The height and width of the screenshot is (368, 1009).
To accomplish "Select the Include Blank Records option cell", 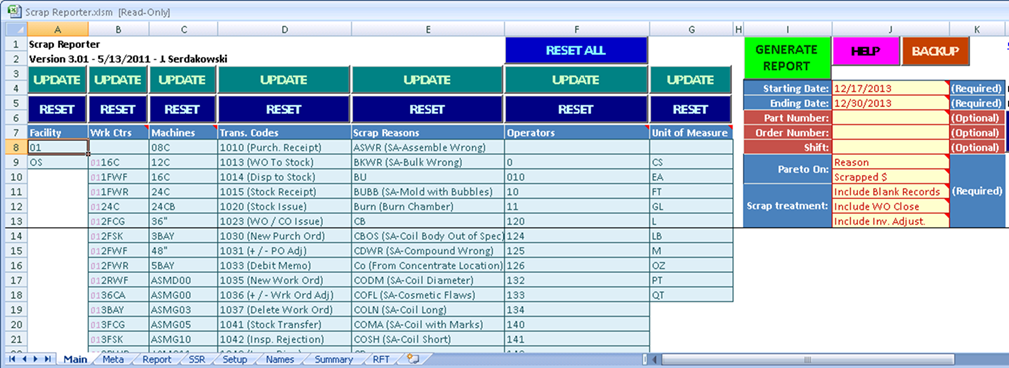I will (890, 192).
